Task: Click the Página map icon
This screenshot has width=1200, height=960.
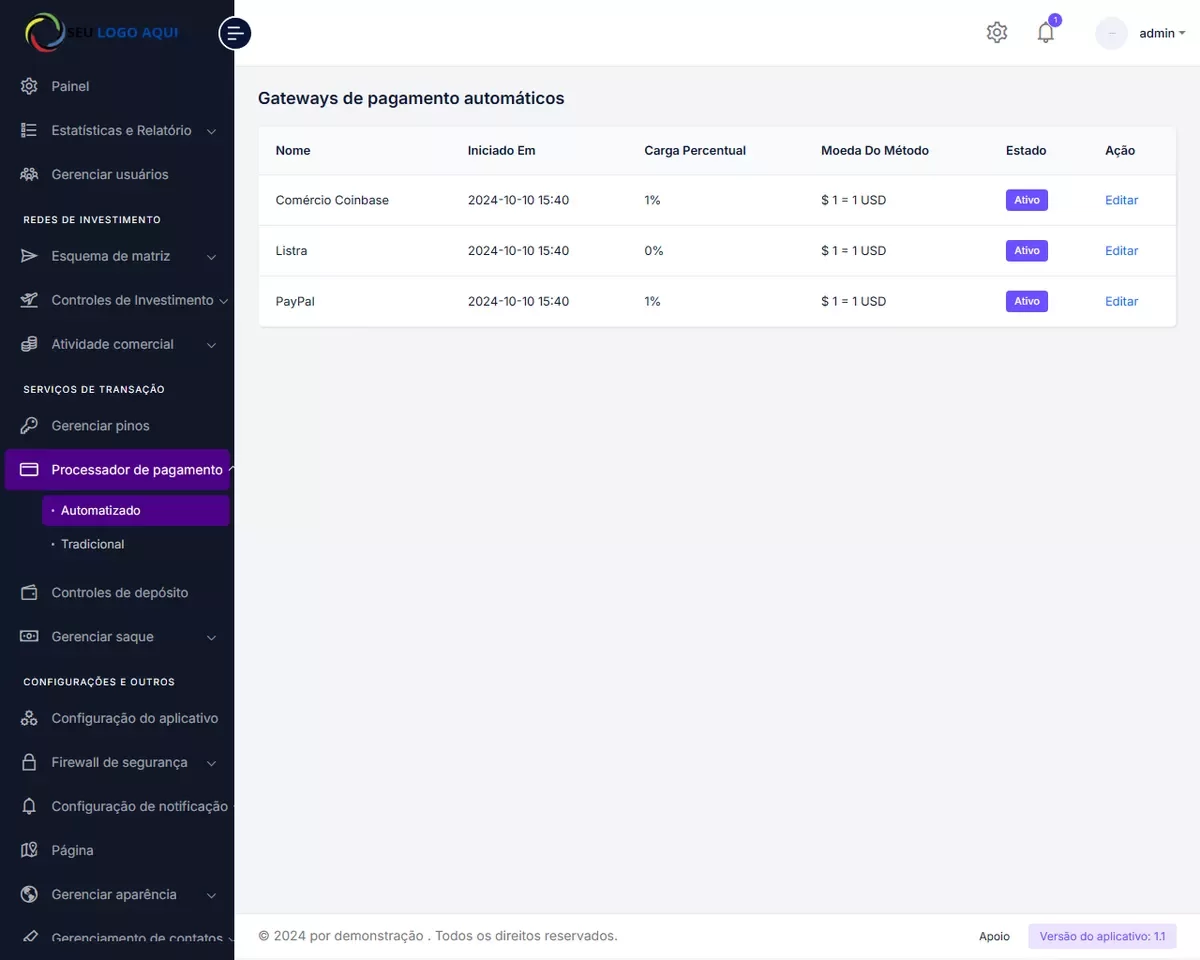Action: [x=30, y=851]
